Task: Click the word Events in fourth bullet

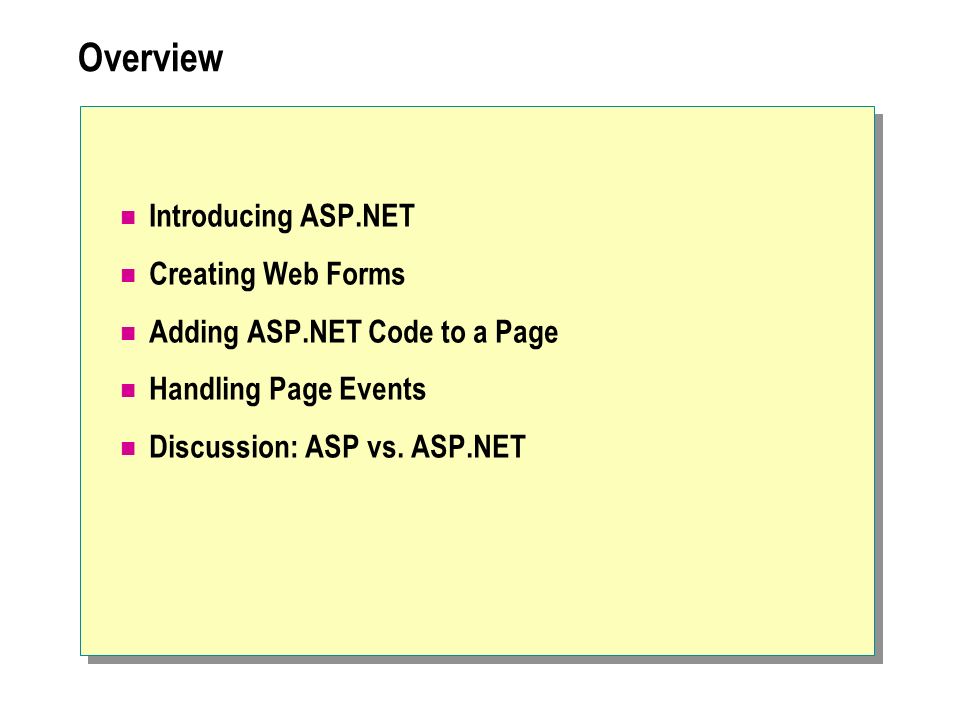Action: (x=383, y=389)
